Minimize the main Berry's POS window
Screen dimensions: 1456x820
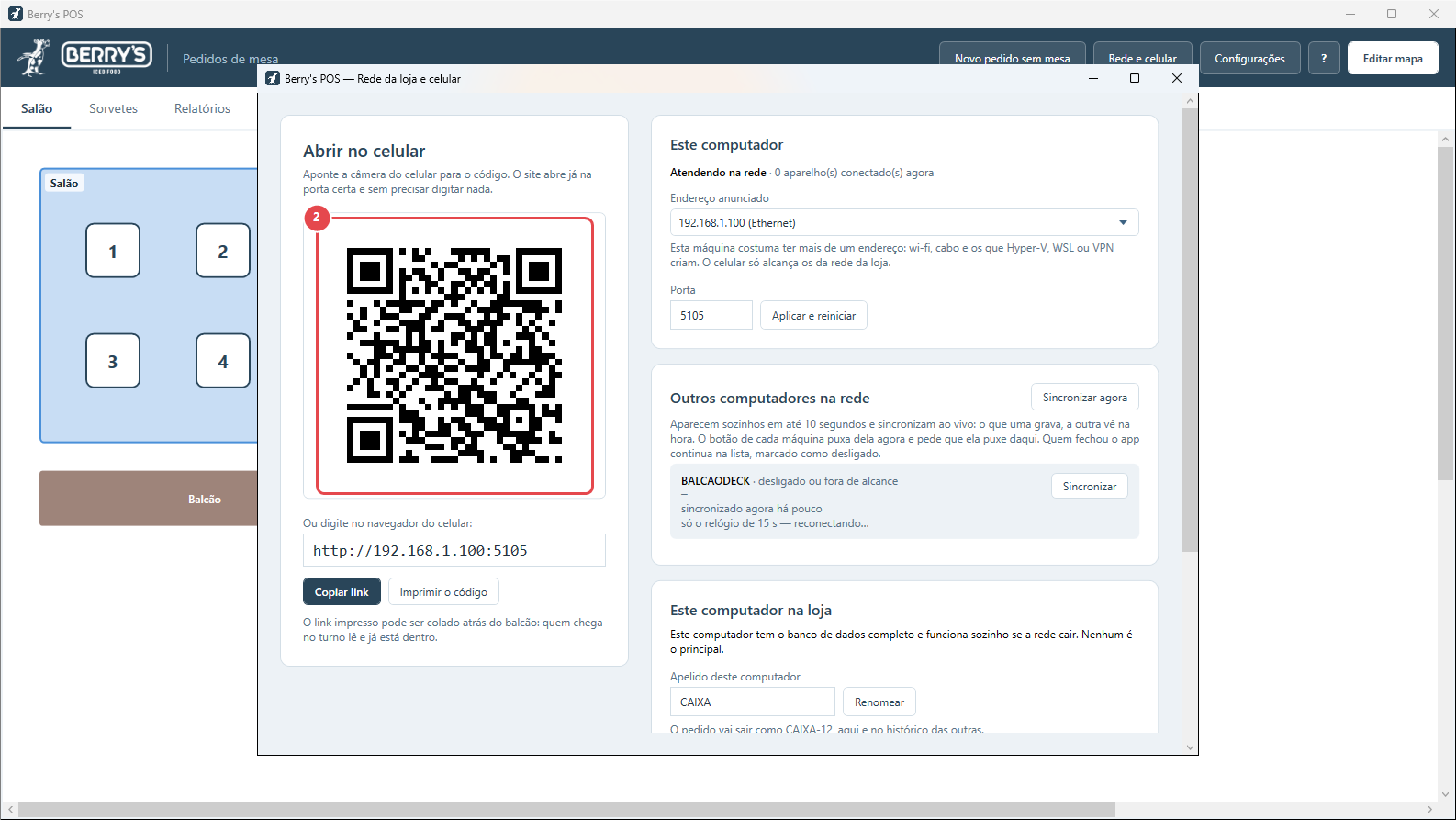(x=1350, y=14)
